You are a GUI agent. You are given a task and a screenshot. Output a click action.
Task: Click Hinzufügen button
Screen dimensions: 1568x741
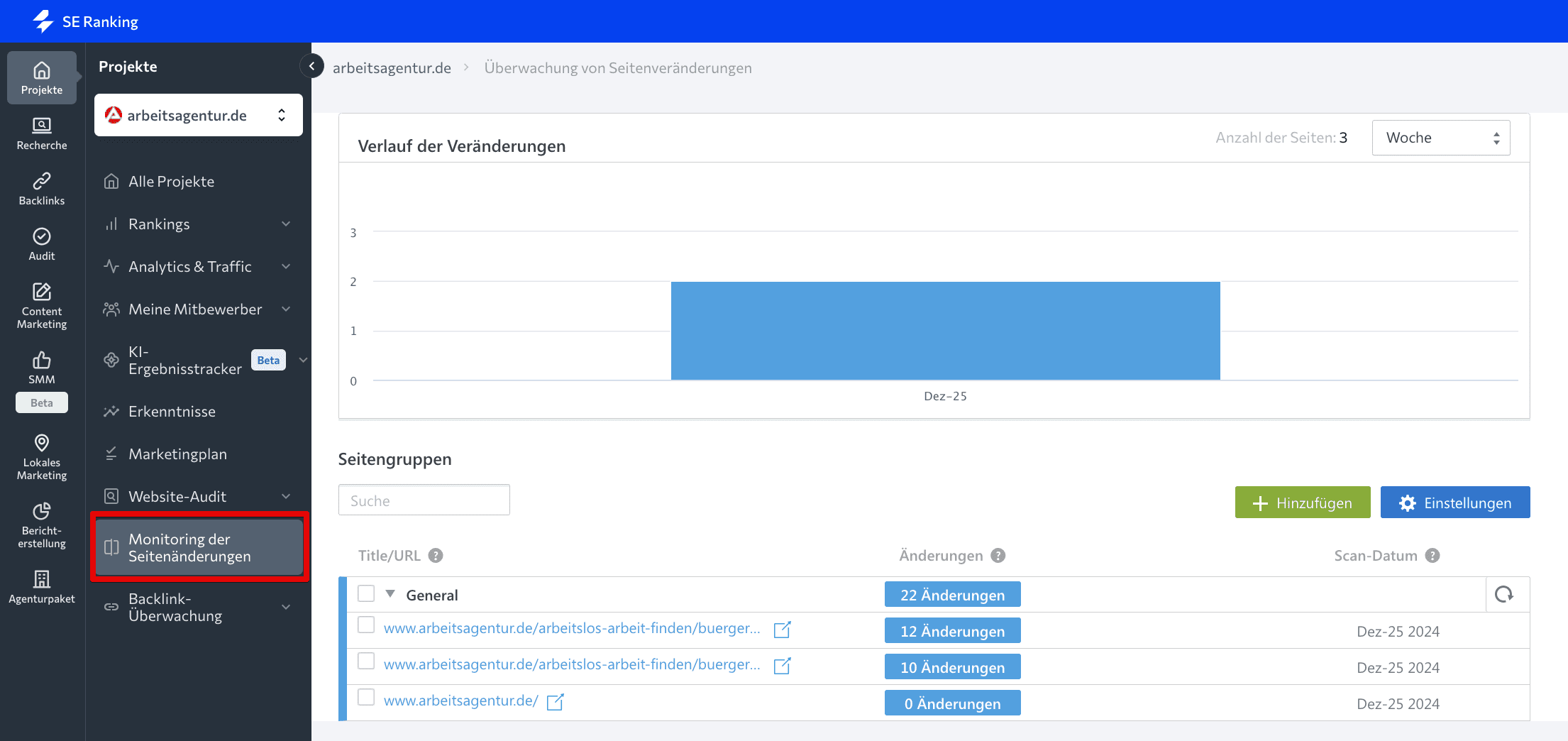(1303, 503)
